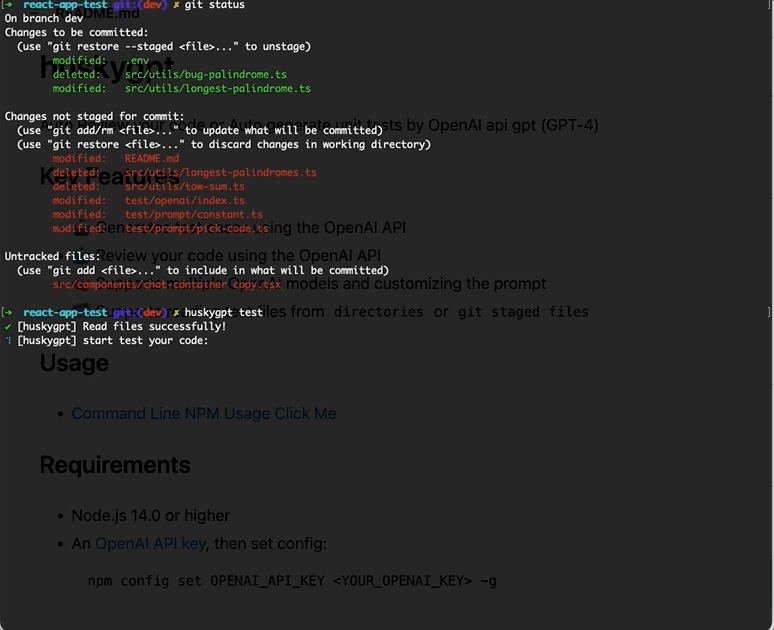
Task: Click the spinner icon before 'start test your code'
Action: pos(8,340)
